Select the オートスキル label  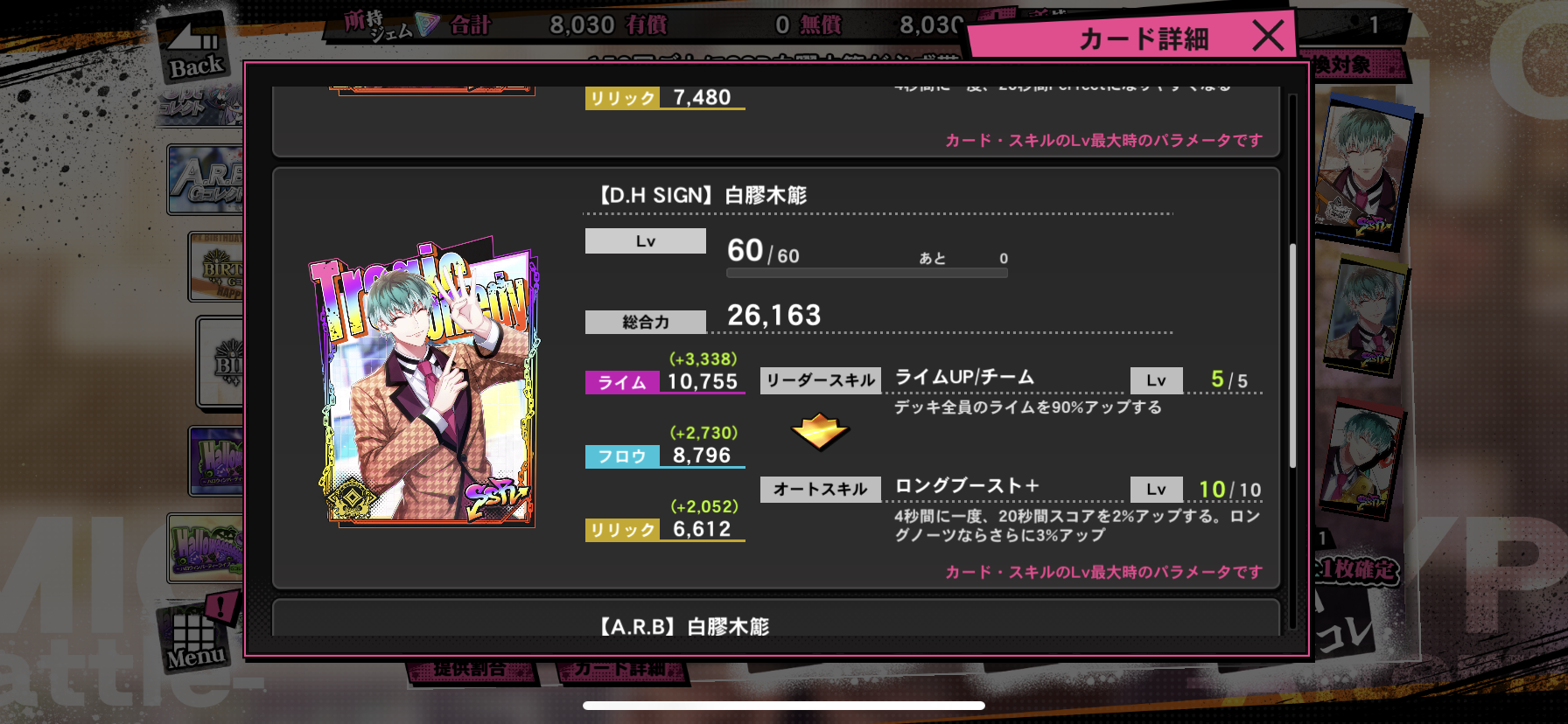pyautogui.click(x=821, y=490)
